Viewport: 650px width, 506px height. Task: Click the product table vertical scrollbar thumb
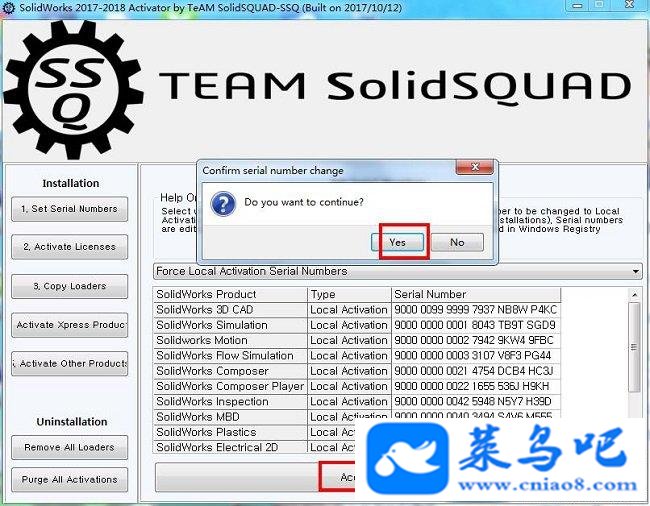[634, 347]
